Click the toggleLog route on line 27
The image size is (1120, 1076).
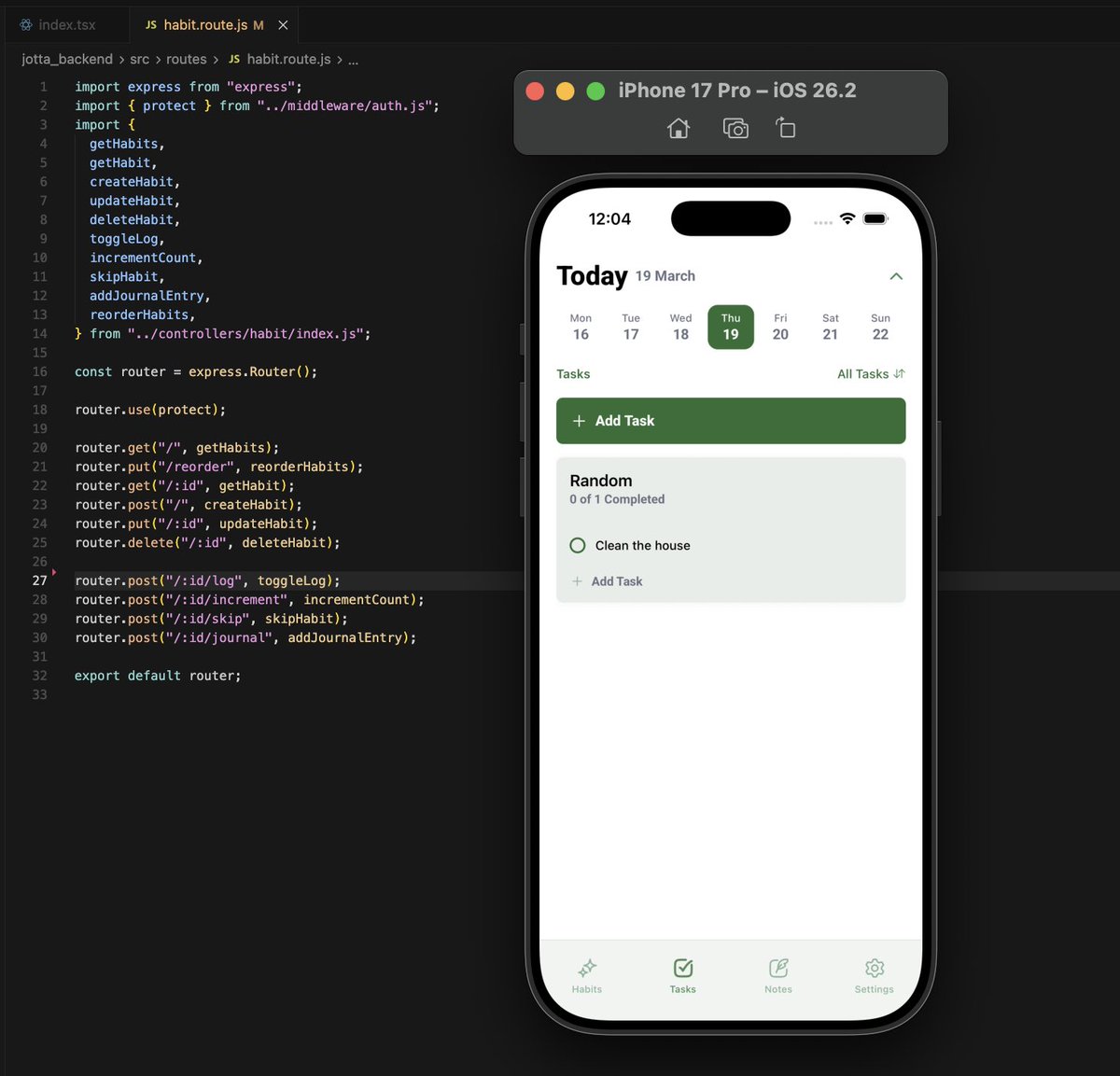(x=207, y=580)
